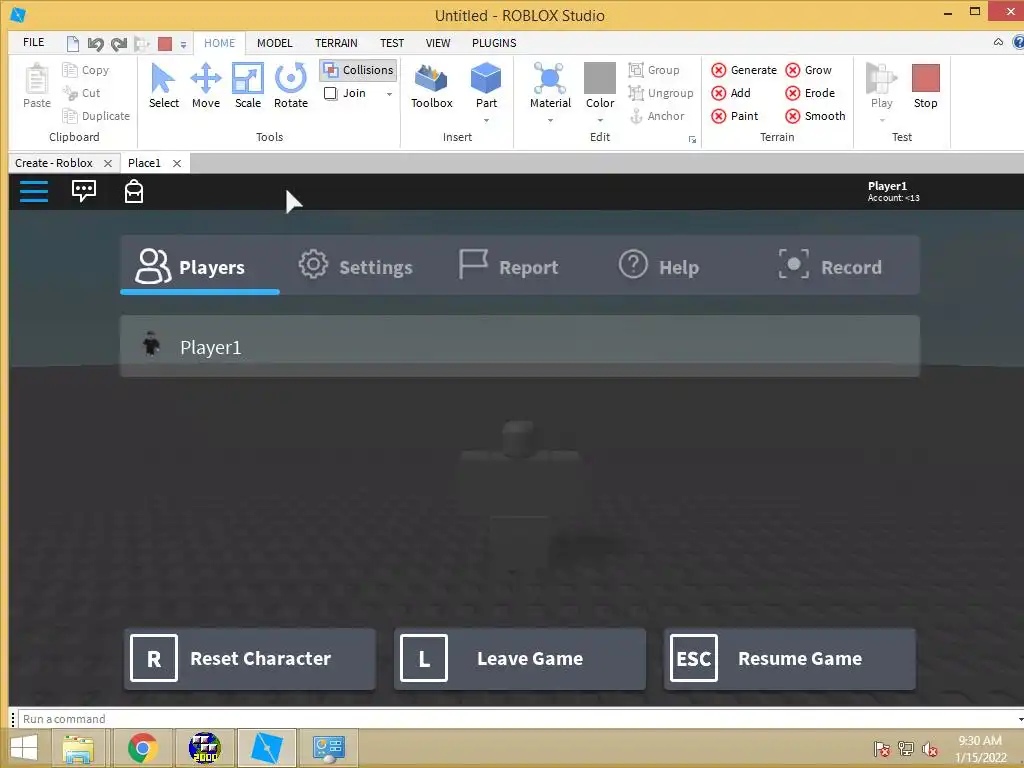This screenshot has height=768, width=1024.
Task: Expand the Join dropdown arrow
Action: click(x=389, y=94)
